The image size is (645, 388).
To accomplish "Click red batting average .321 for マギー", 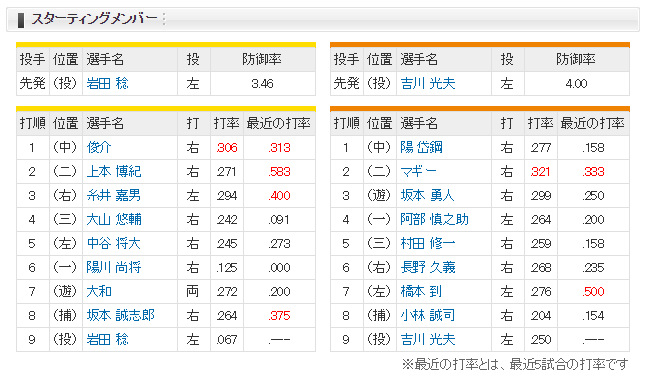I will 541,172.
